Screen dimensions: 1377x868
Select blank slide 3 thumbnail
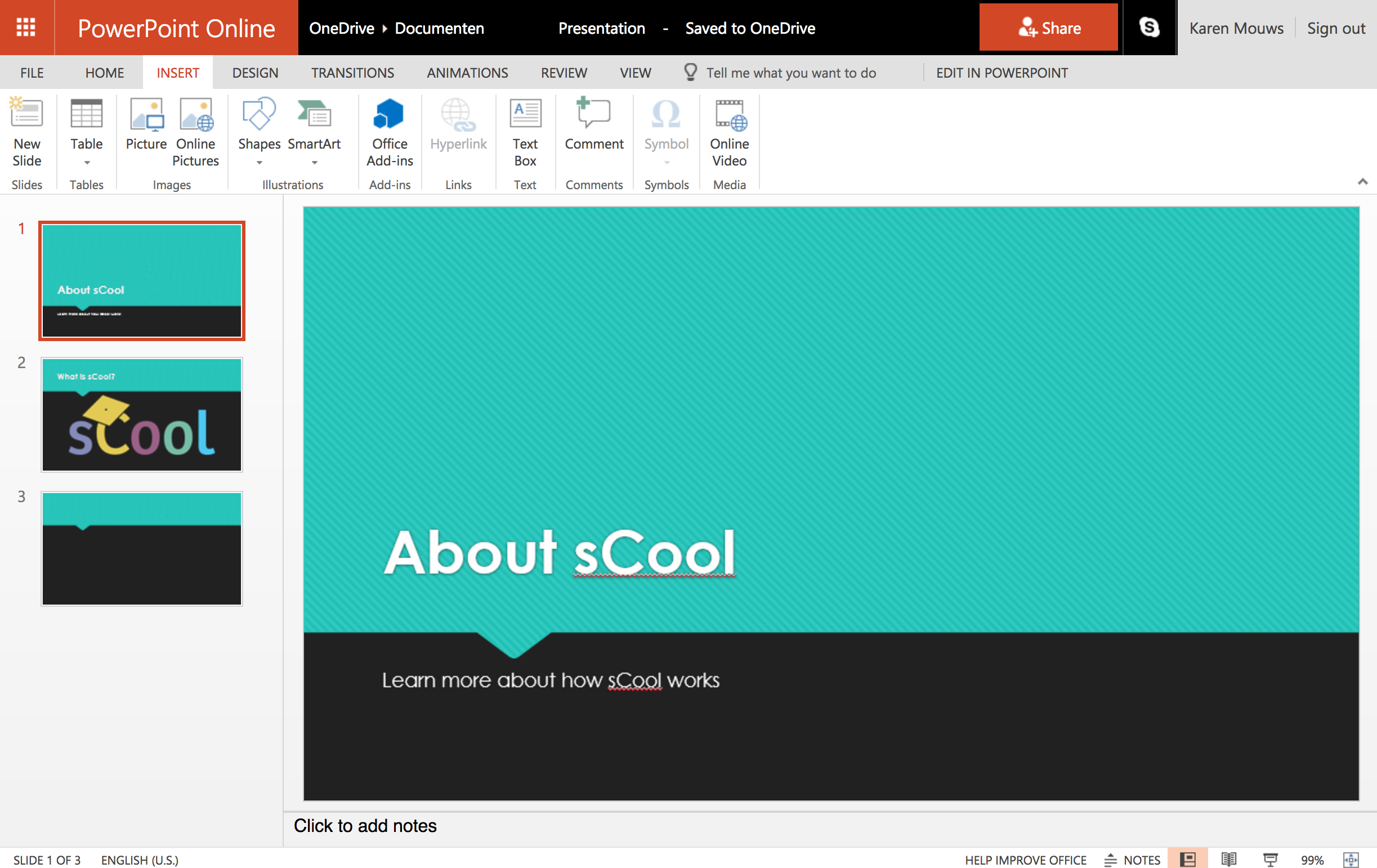[142, 548]
